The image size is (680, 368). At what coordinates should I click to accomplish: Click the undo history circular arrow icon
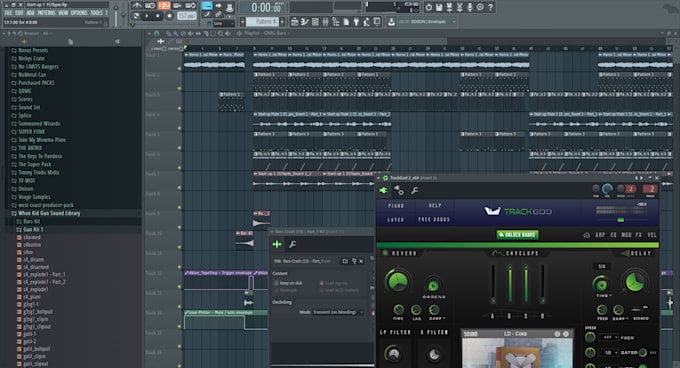428,7
